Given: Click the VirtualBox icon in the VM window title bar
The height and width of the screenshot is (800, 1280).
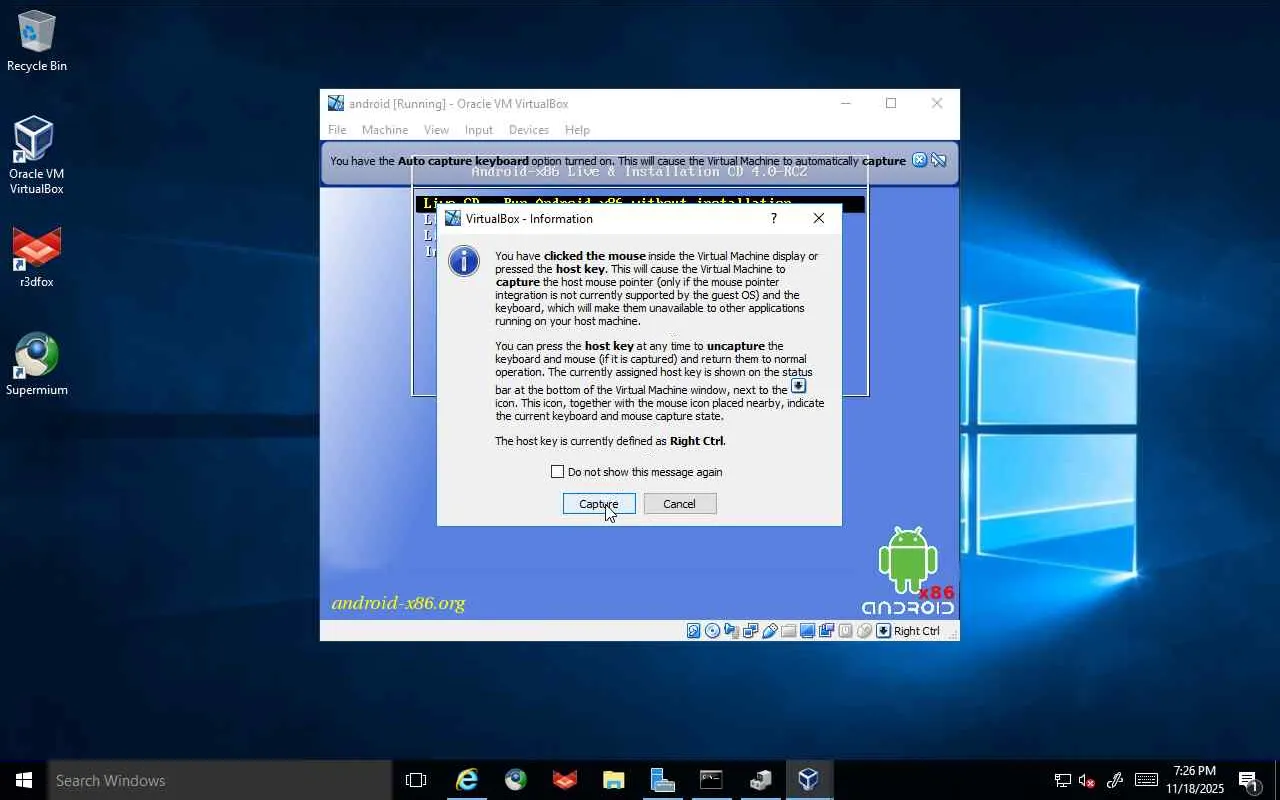Looking at the screenshot, I should pos(336,103).
